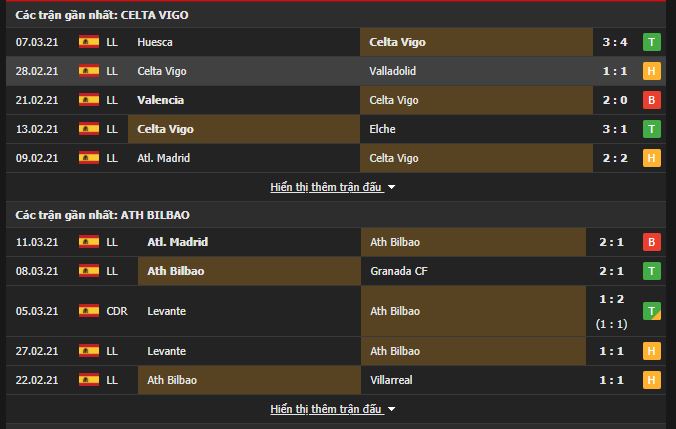
Task: Click dropdown arrow under Ath Bilbao matches
Action: coord(391,409)
